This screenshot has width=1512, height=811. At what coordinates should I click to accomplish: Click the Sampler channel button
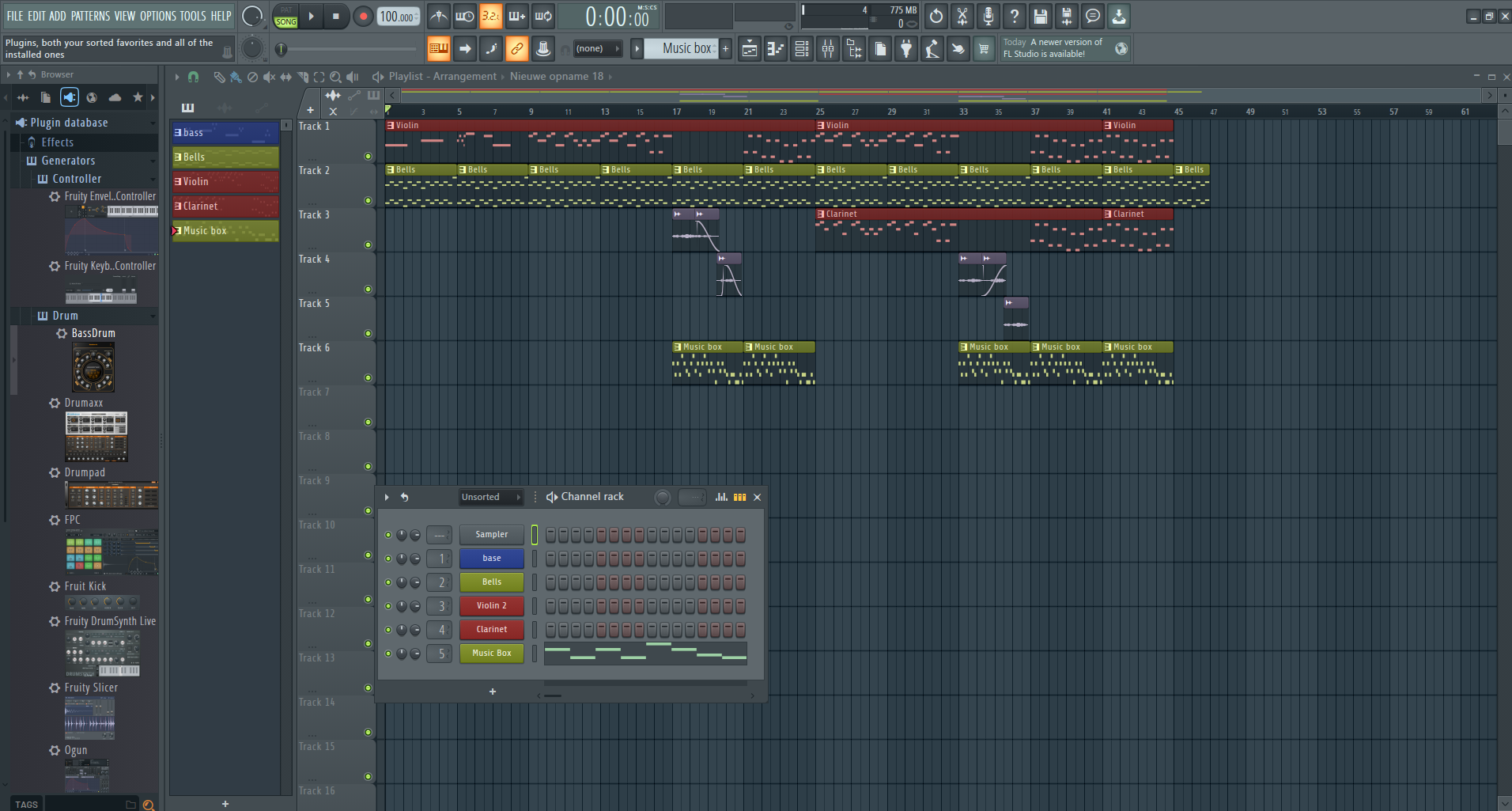point(492,535)
